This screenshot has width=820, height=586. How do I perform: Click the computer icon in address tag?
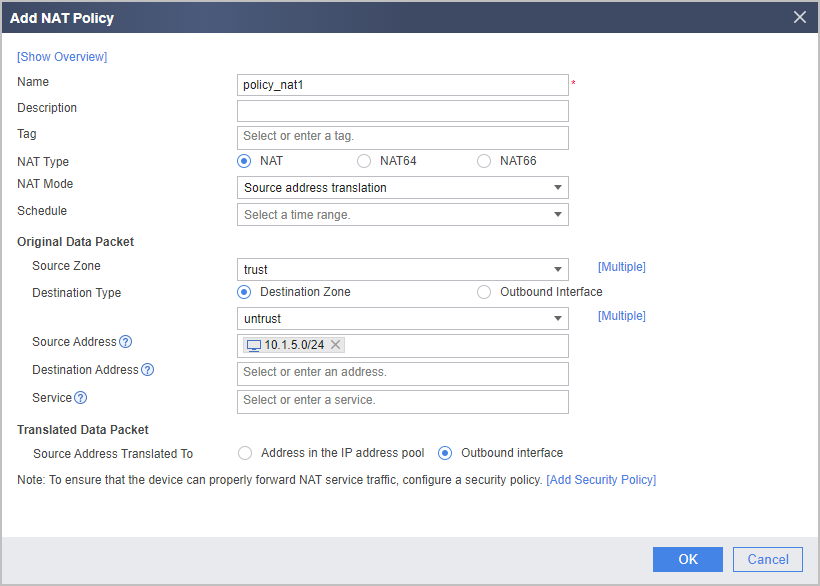pyautogui.click(x=254, y=346)
